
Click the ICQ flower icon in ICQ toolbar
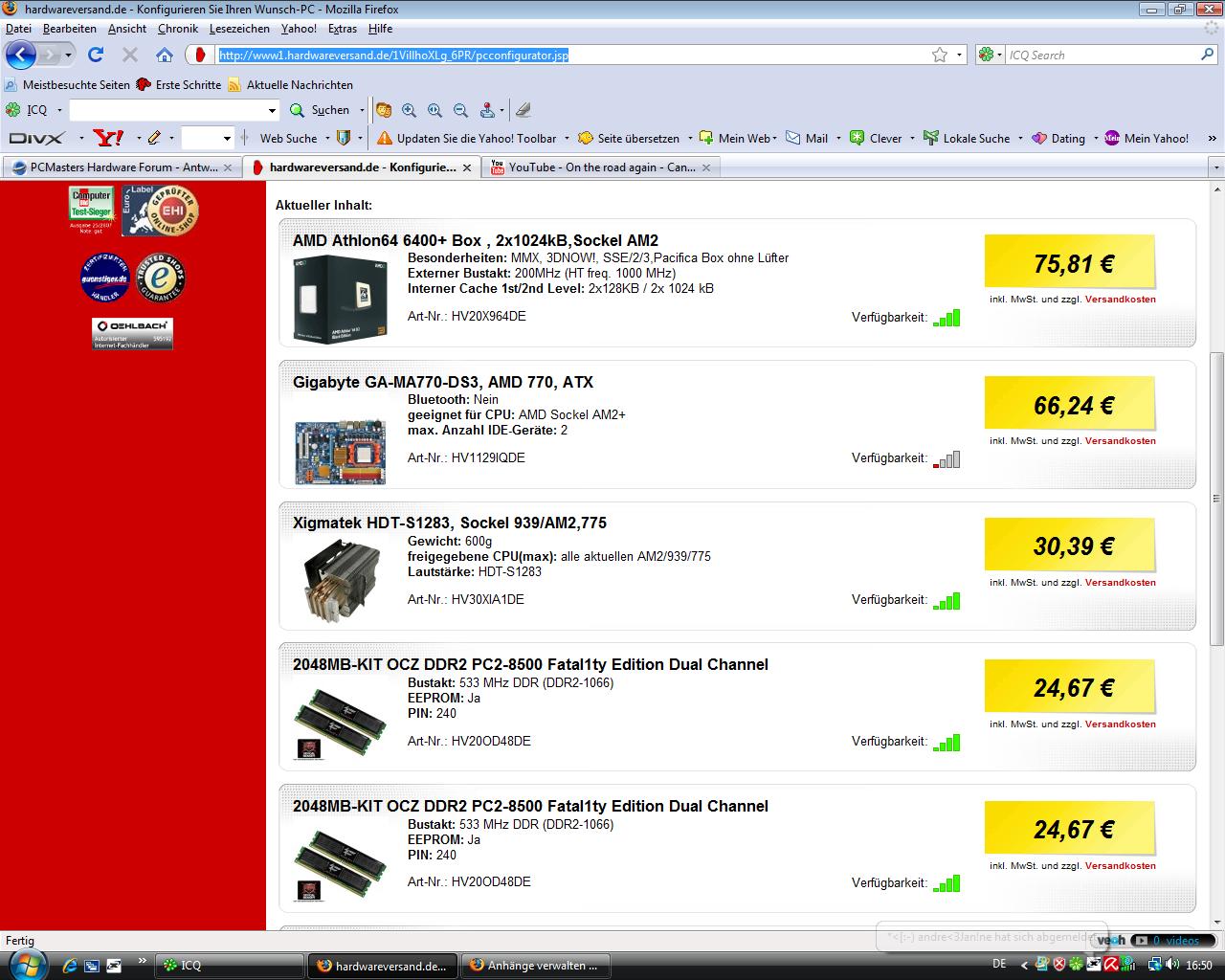(12, 110)
